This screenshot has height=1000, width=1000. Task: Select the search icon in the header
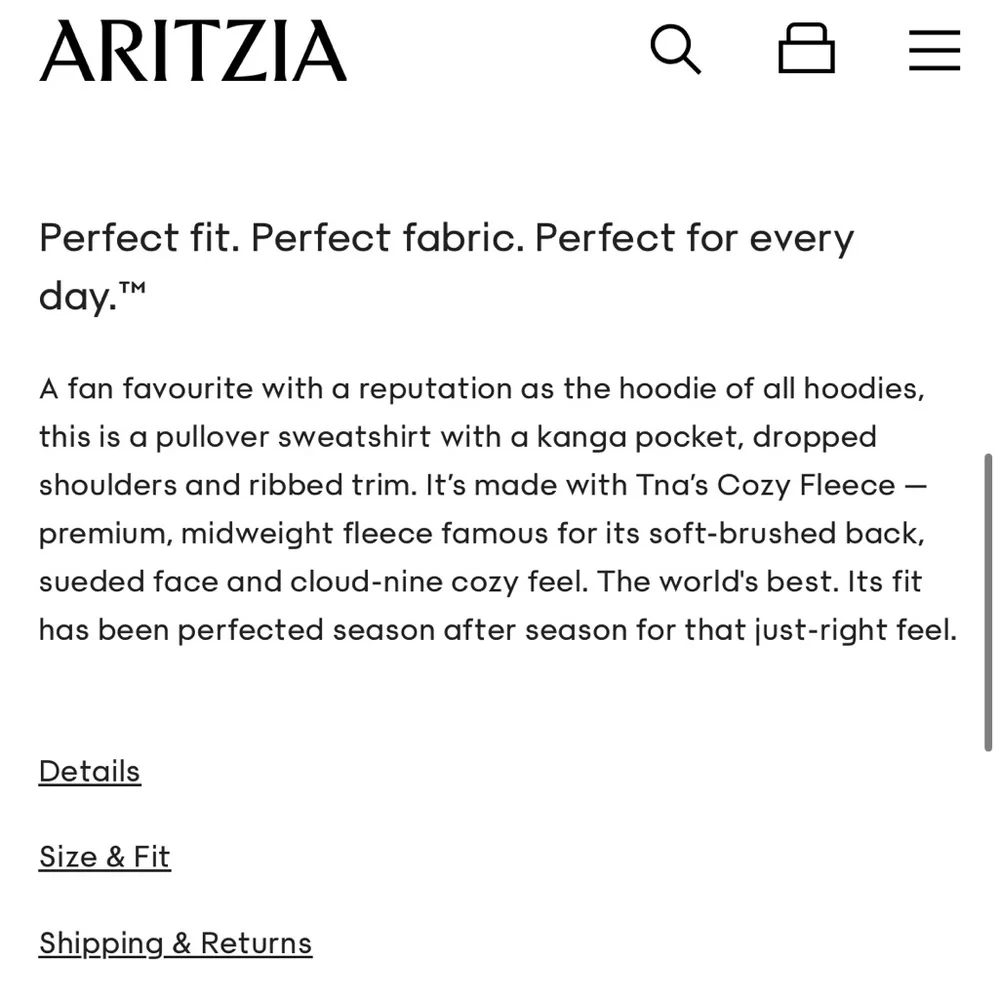[x=676, y=49]
